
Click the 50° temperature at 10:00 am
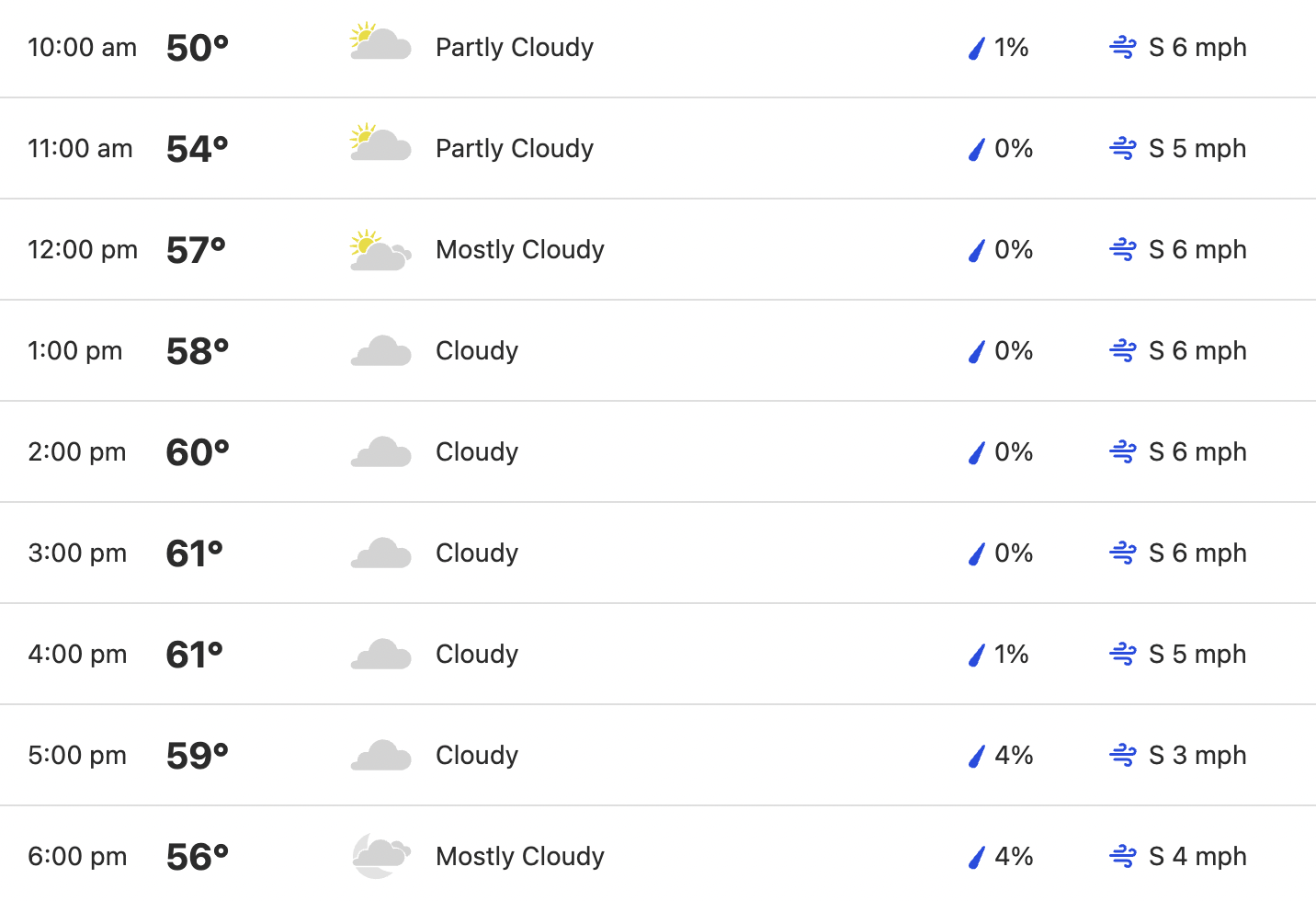click(198, 48)
